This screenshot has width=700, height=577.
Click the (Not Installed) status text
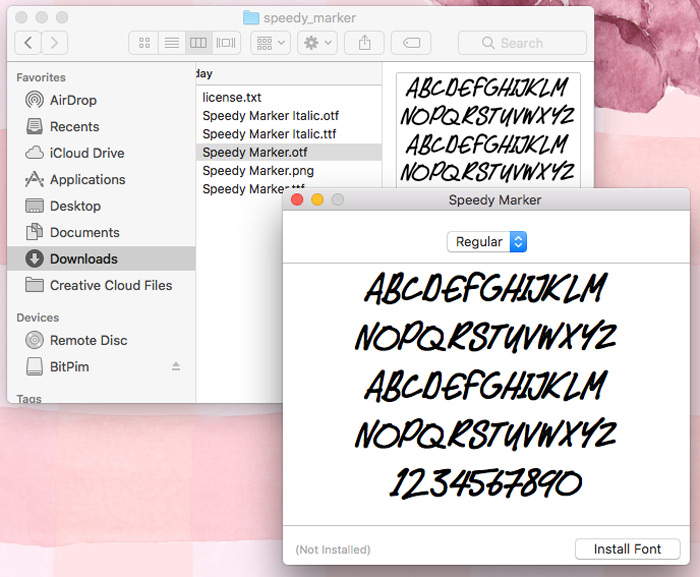pyautogui.click(x=333, y=549)
